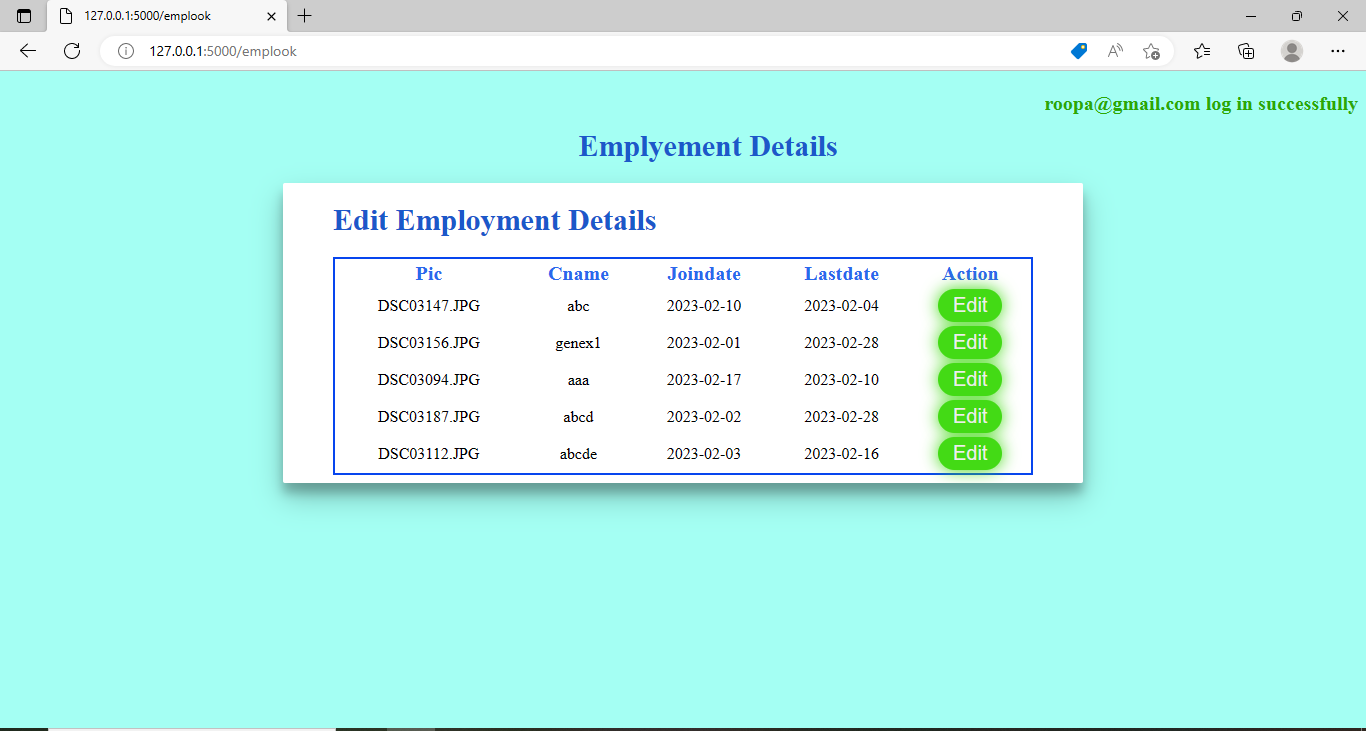Click the shopping coupon tag icon
This screenshot has width=1366, height=731.
(x=1078, y=51)
